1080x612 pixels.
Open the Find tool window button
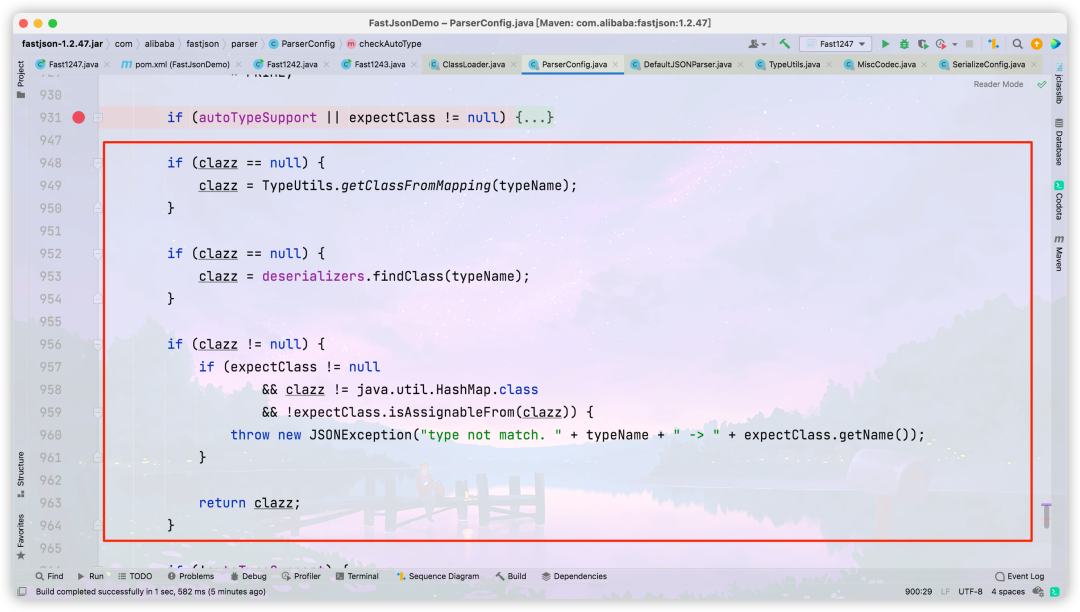coord(50,576)
